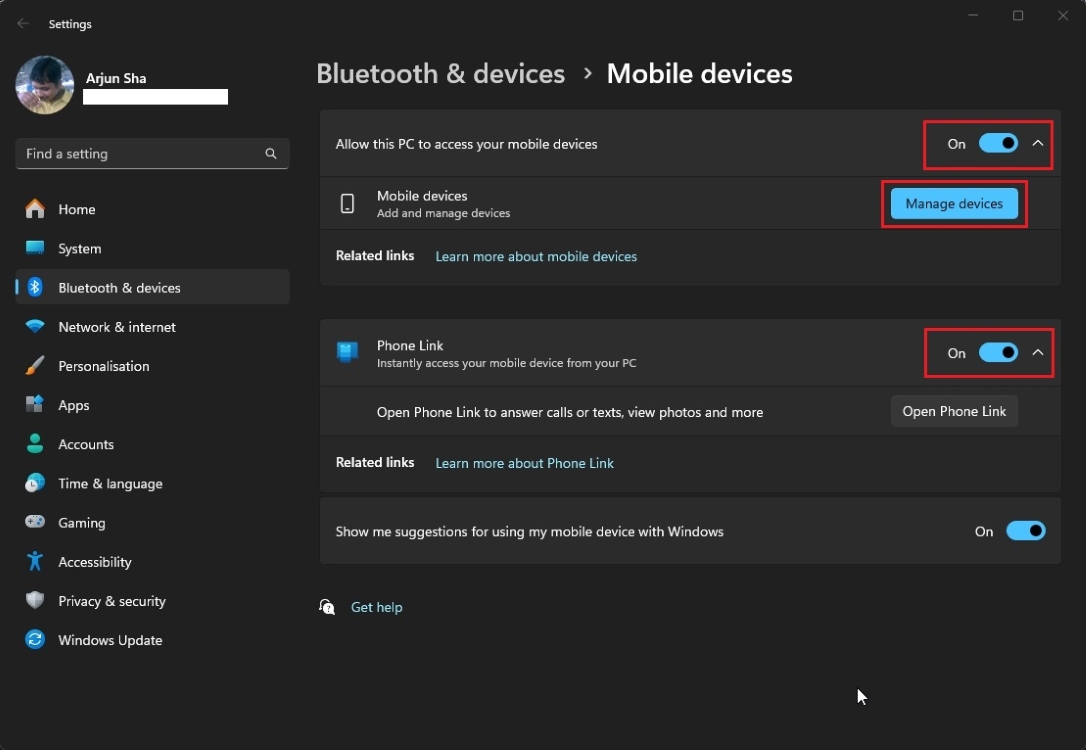Click the Bluetooth & devices icon

[35, 287]
